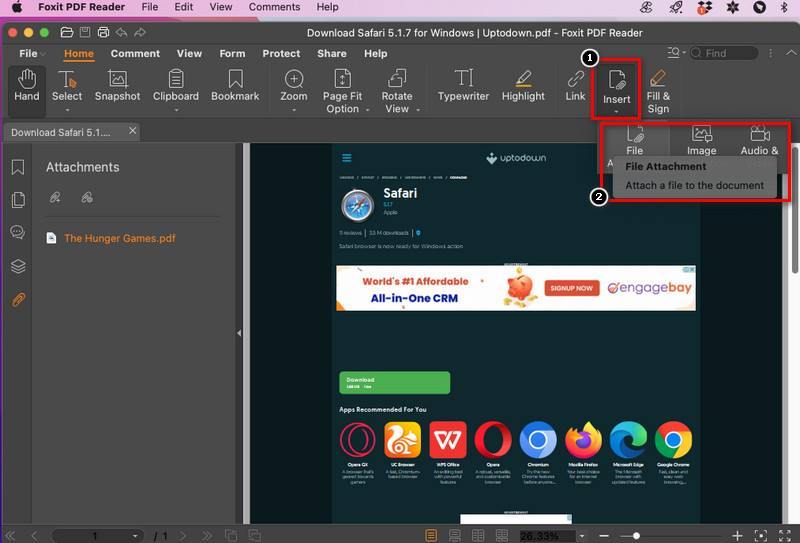Expand the Clipboard dropdown arrow
The height and width of the screenshot is (543, 800).
pos(176,110)
